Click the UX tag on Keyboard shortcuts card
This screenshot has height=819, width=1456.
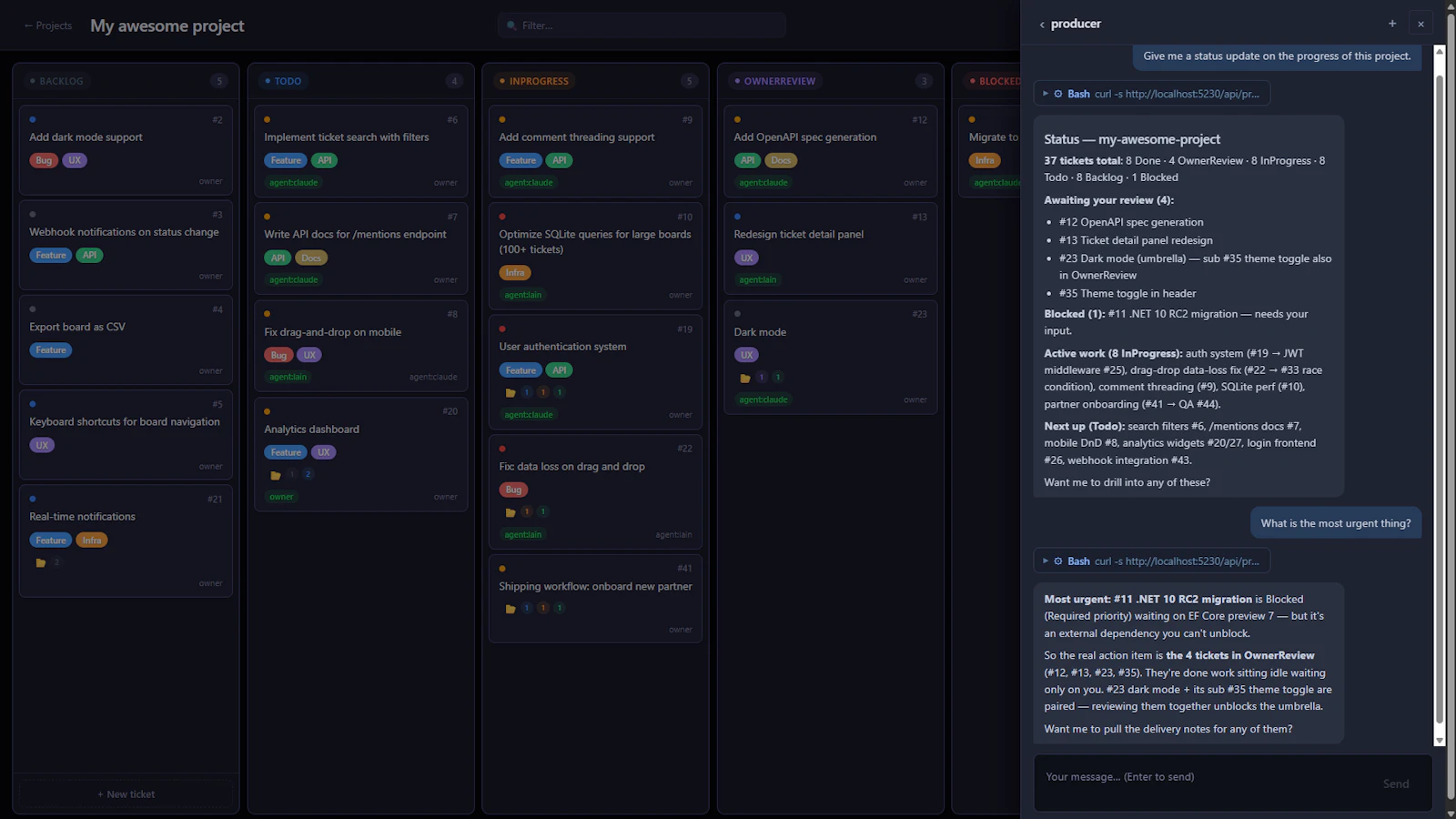pos(42,445)
